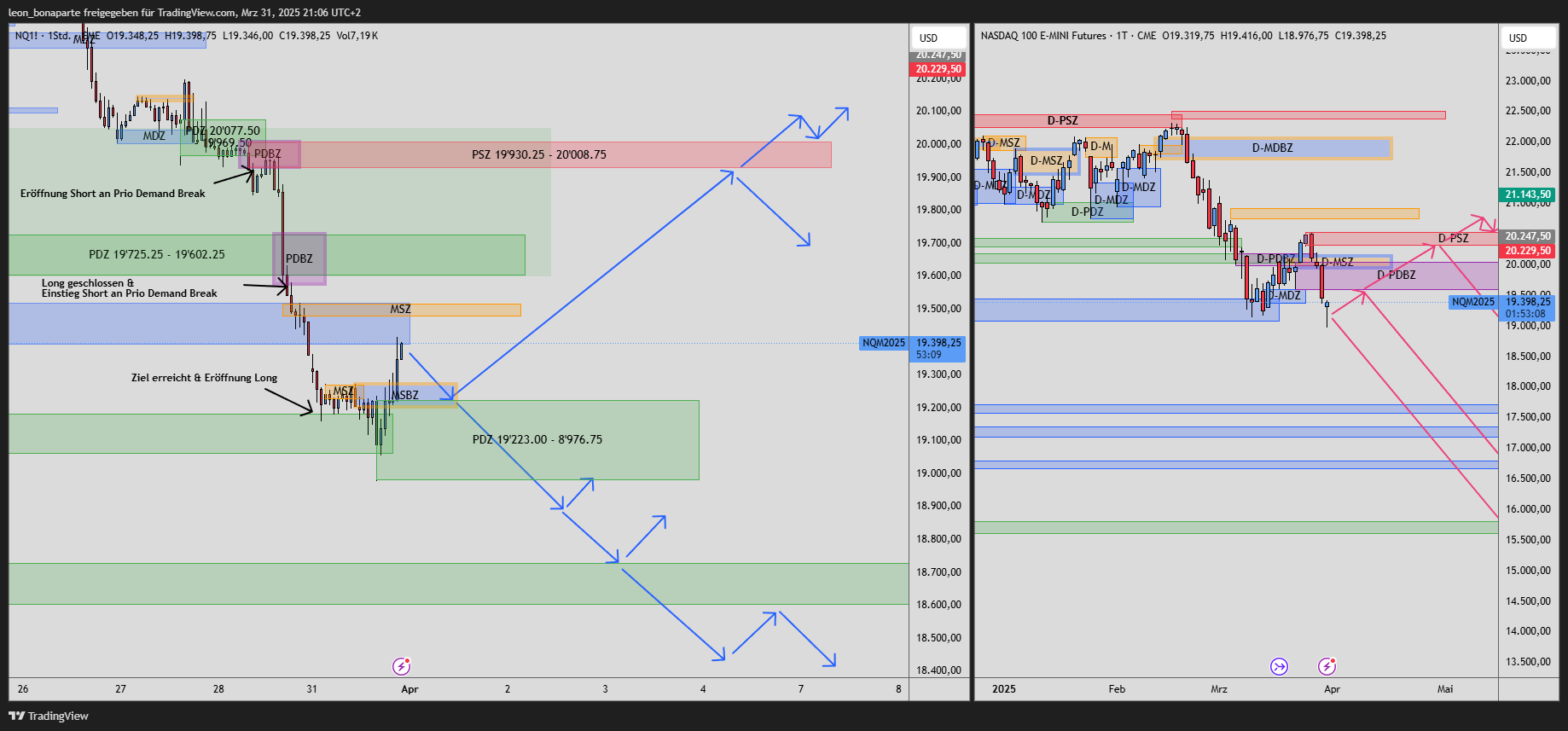Click the D-PDZ zone label on the daily chart
The image size is (1568, 731).
pos(1088,212)
